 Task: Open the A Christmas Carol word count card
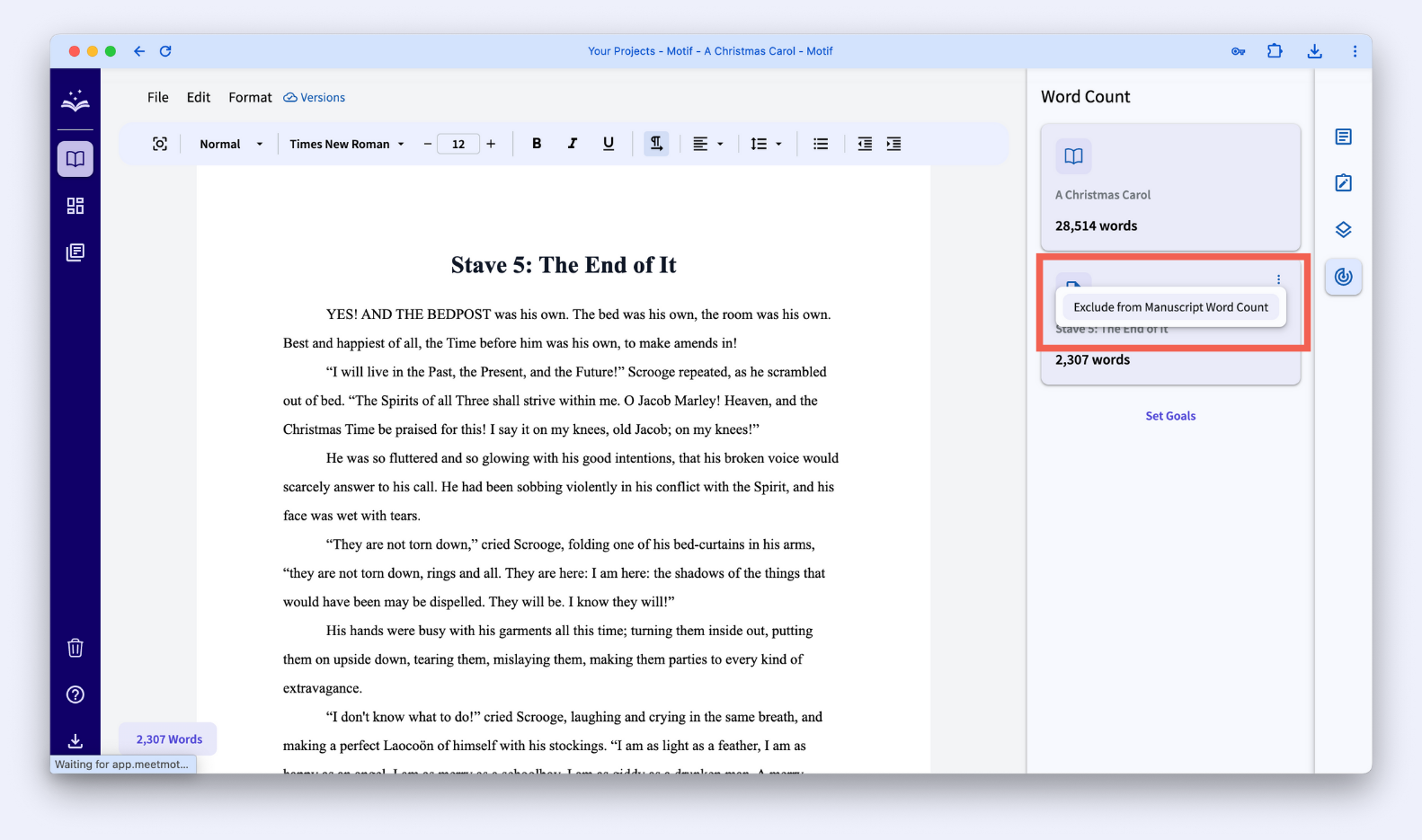pos(1170,188)
